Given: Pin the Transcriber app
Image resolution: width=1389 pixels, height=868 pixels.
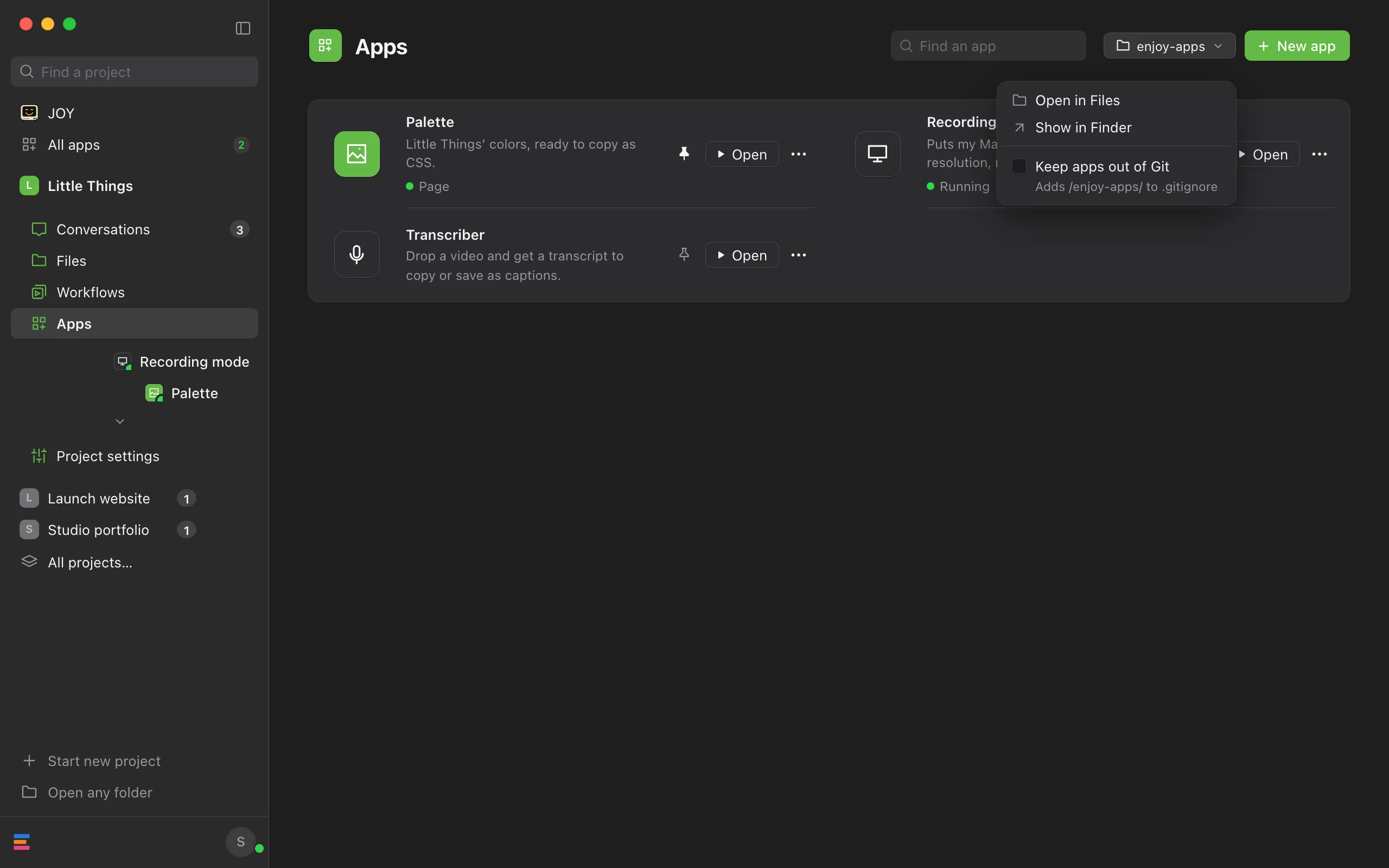Looking at the screenshot, I should [684, 254].
